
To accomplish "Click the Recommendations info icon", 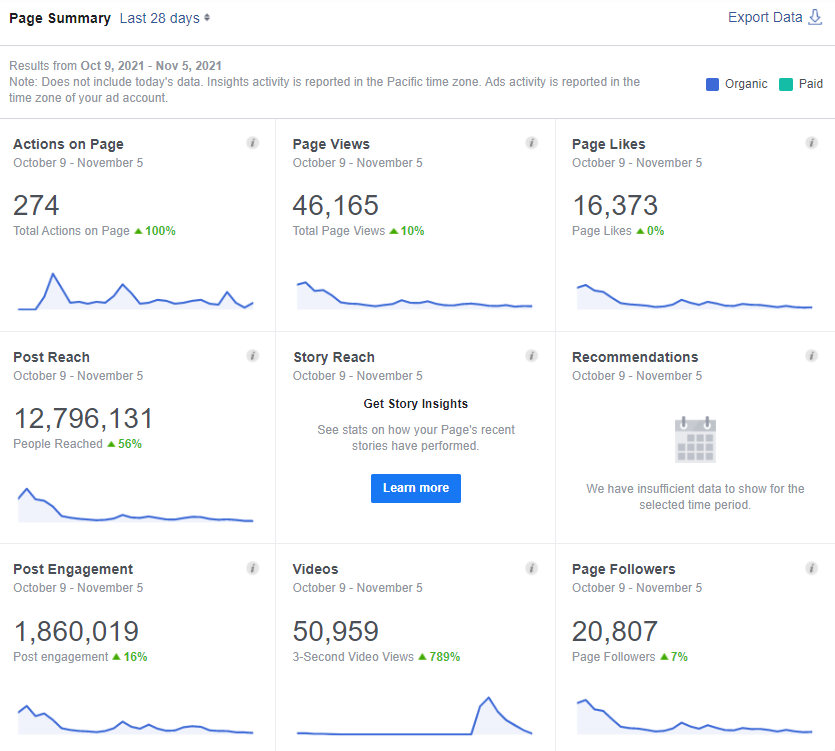I will tap(811, 356).
